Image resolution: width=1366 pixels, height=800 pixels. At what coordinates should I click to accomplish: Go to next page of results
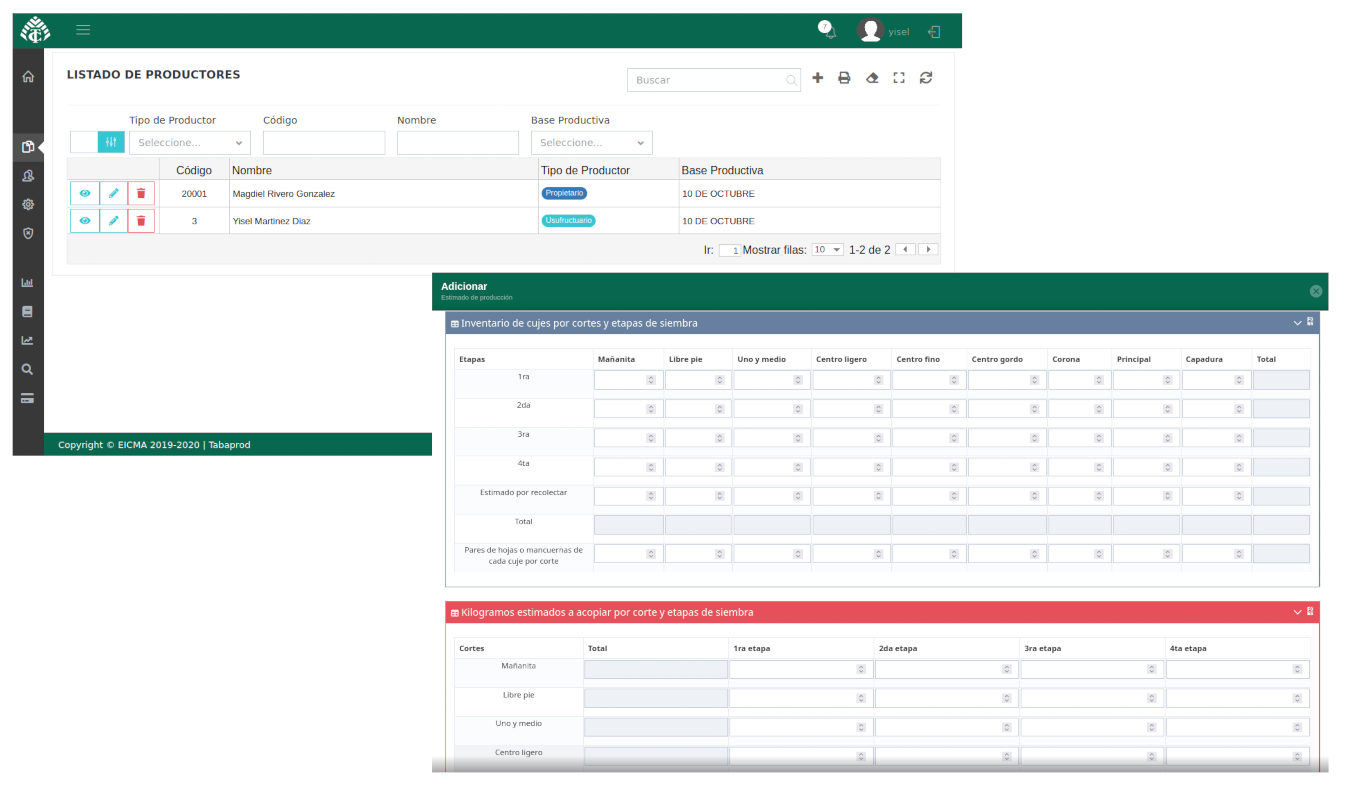[x=928, y=250]
